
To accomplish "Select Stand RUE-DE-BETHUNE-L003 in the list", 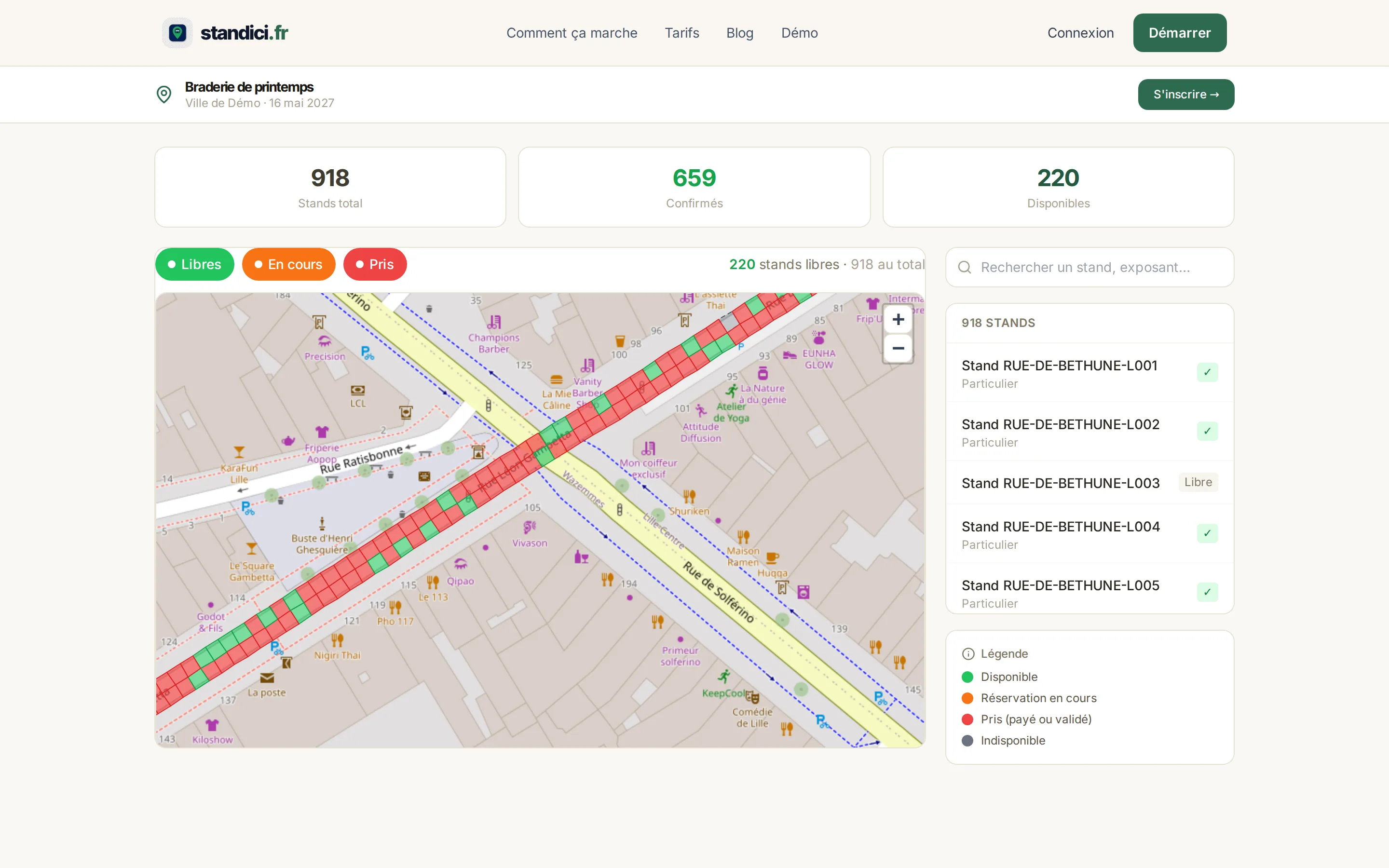I will click(1089, 483).
